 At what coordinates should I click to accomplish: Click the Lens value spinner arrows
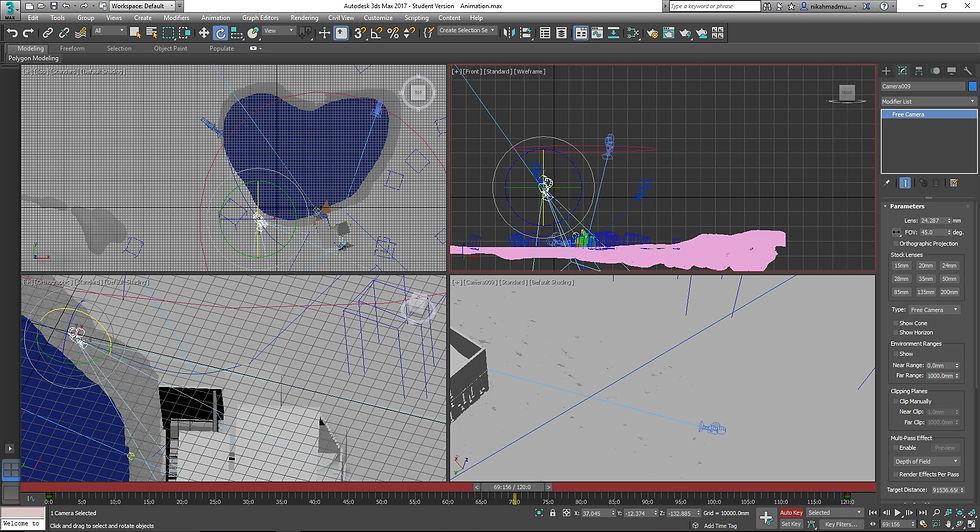[949, 221]
